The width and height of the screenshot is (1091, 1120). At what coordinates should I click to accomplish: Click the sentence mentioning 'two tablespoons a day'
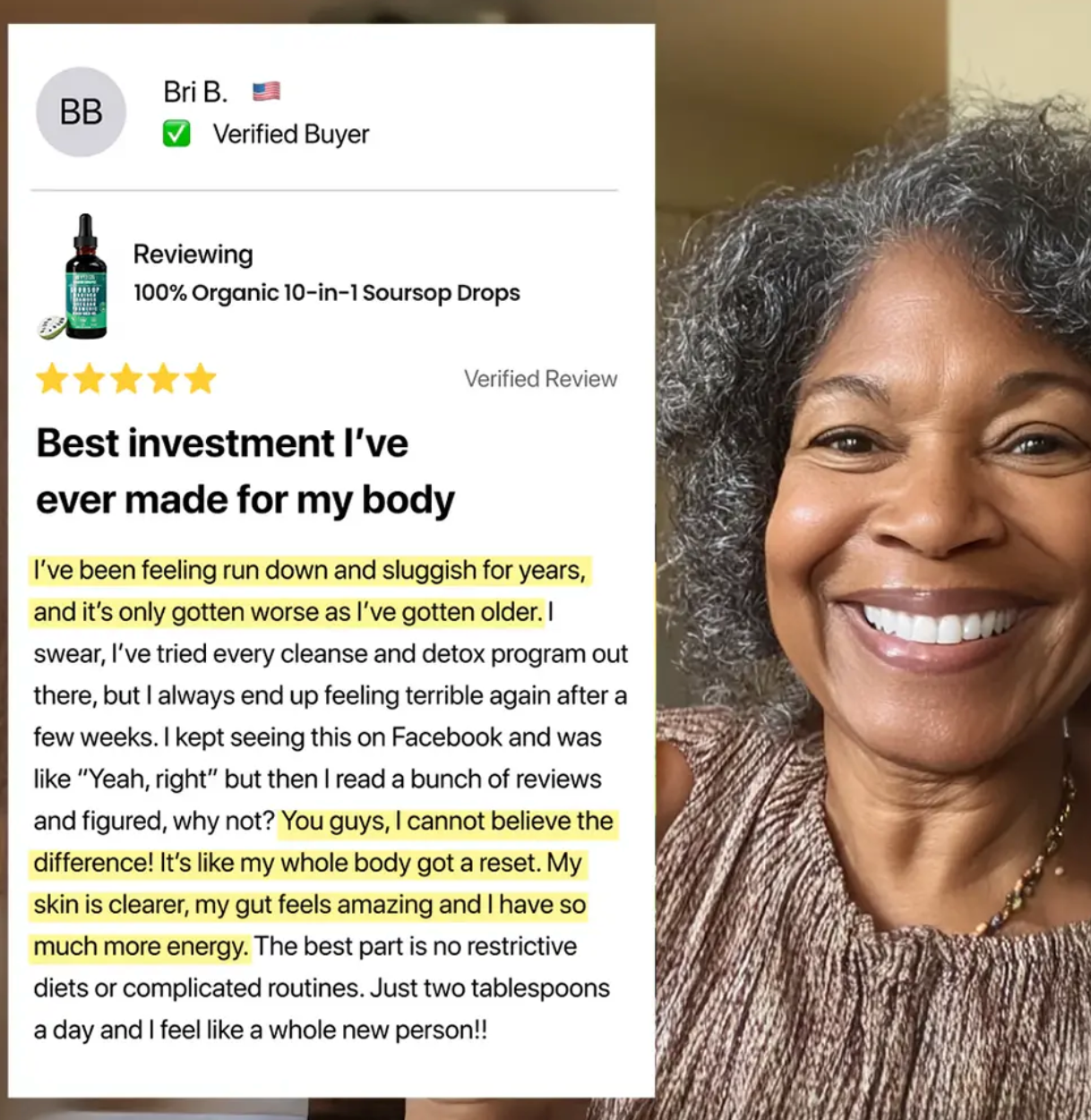coord(322,1009)
